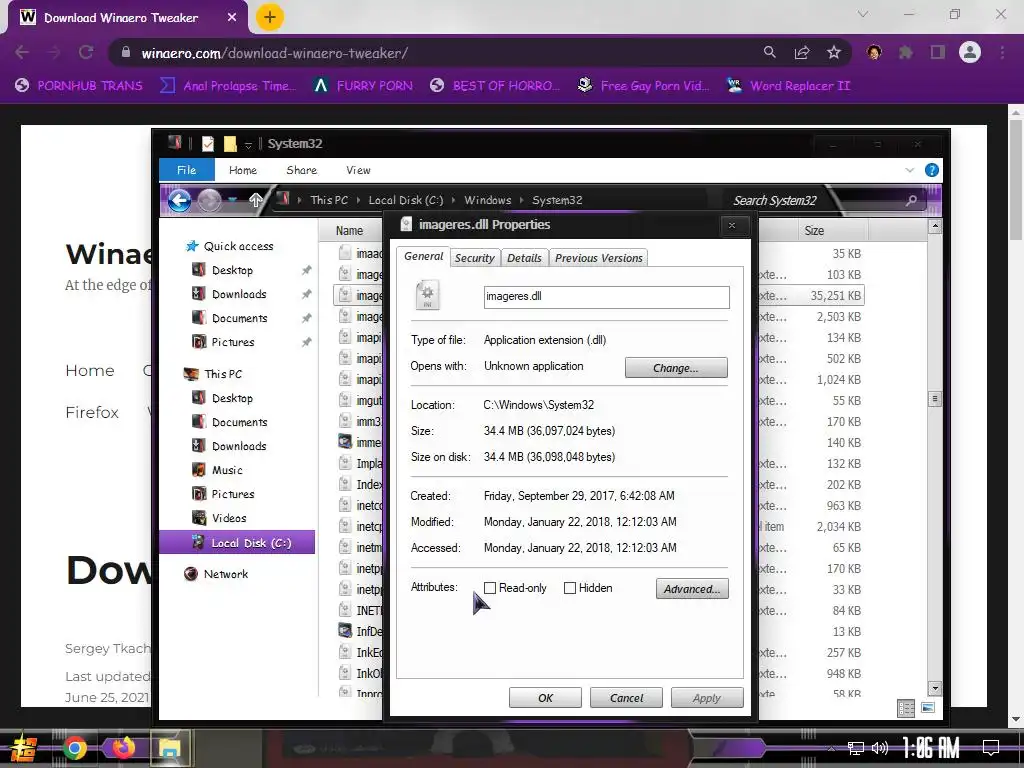Reload the winaero page

coord(86,52)
